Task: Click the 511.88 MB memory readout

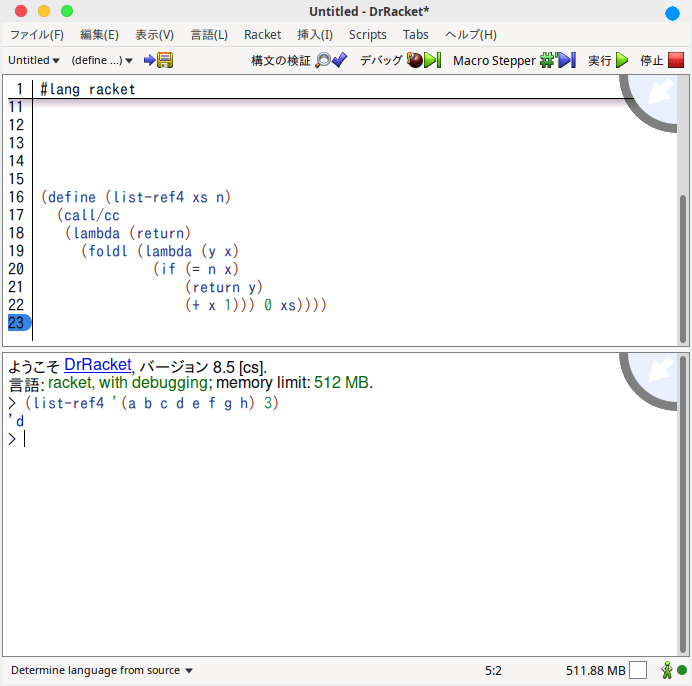Action: (x=595, y=670)
